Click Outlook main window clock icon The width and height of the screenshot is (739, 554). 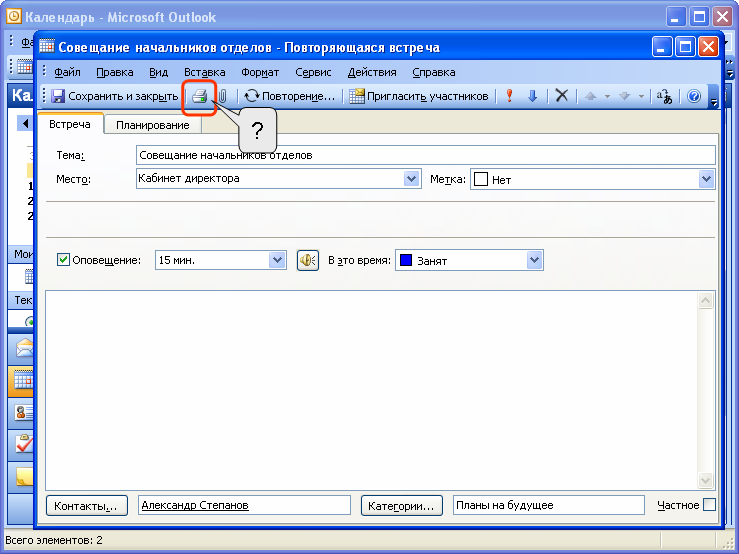(14, 17)
